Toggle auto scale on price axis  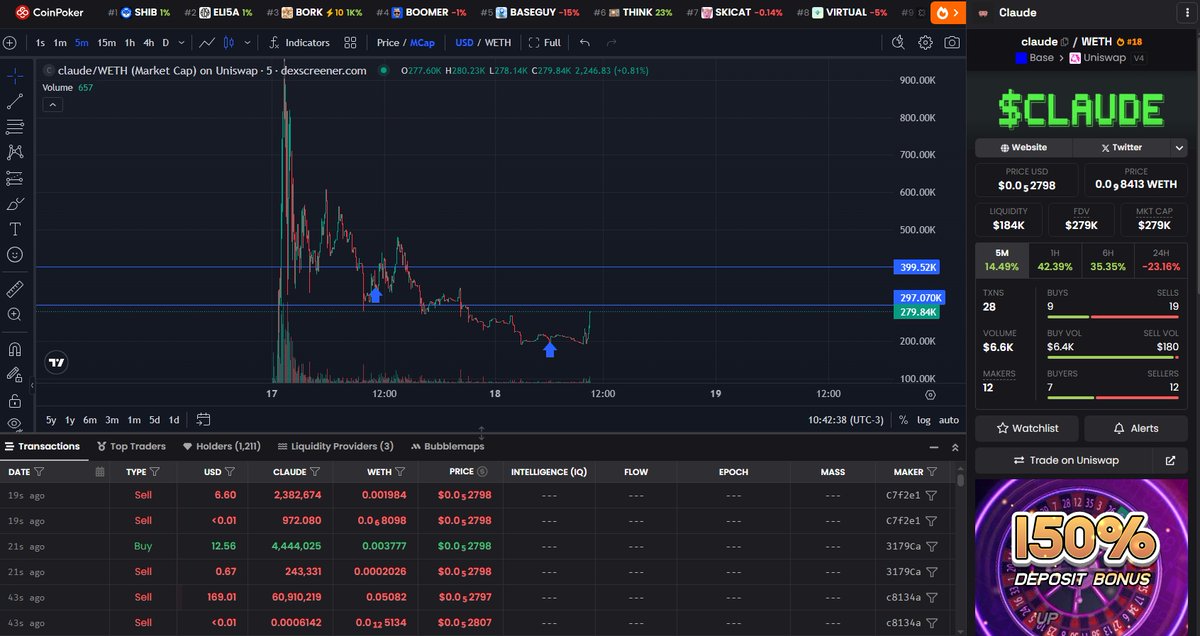[x=949, y=420]
